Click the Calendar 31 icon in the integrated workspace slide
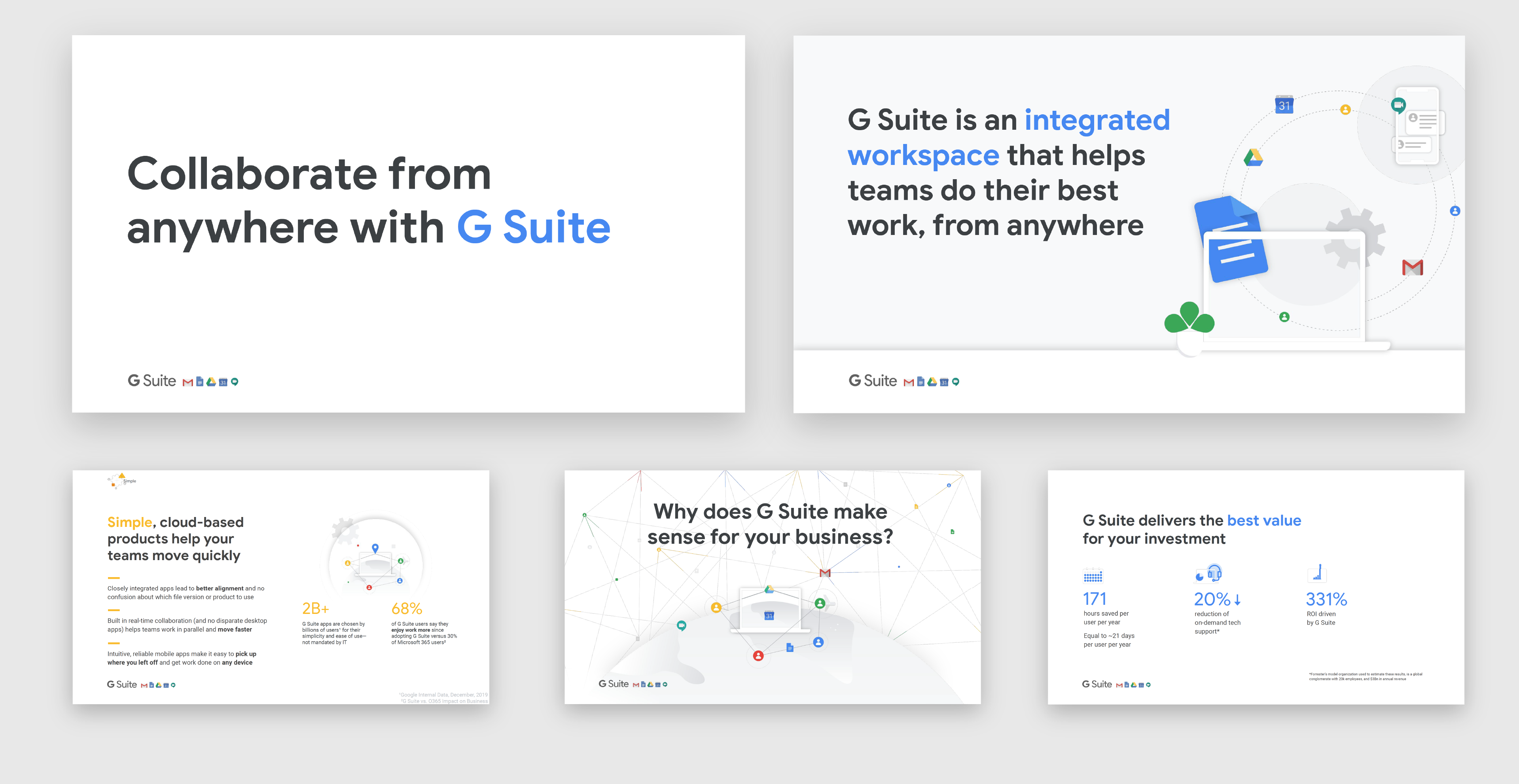 (x=1284, y=104)
